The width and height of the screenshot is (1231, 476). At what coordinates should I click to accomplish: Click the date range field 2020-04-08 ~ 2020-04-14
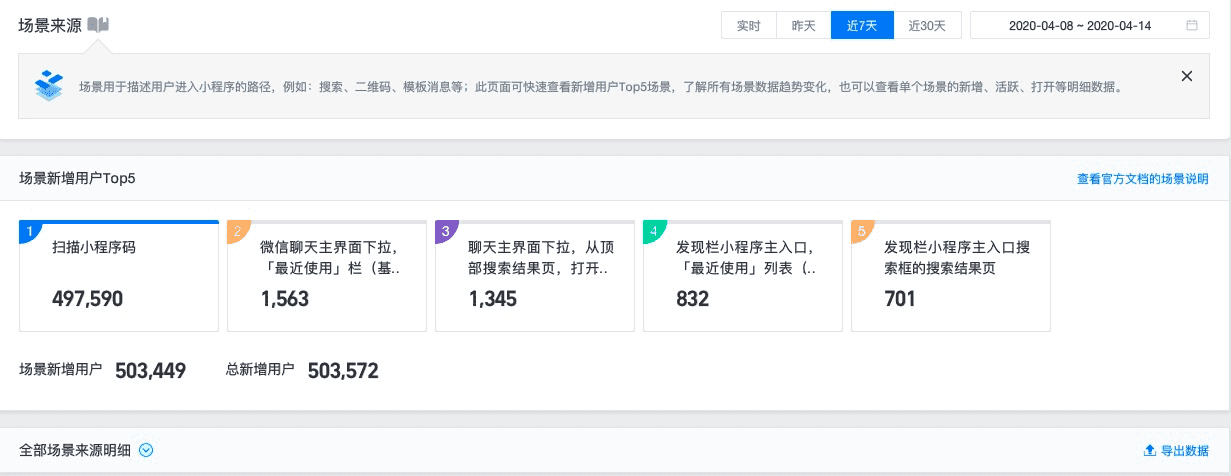[x=1089, y=26]
